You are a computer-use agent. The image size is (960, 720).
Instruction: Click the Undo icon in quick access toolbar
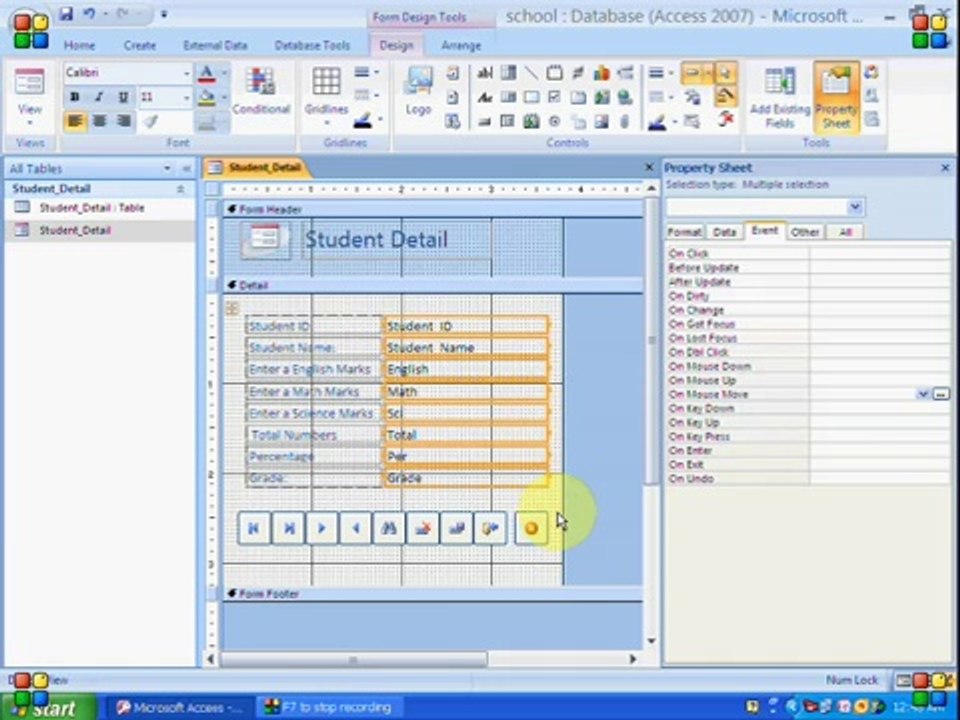point(89,13)
